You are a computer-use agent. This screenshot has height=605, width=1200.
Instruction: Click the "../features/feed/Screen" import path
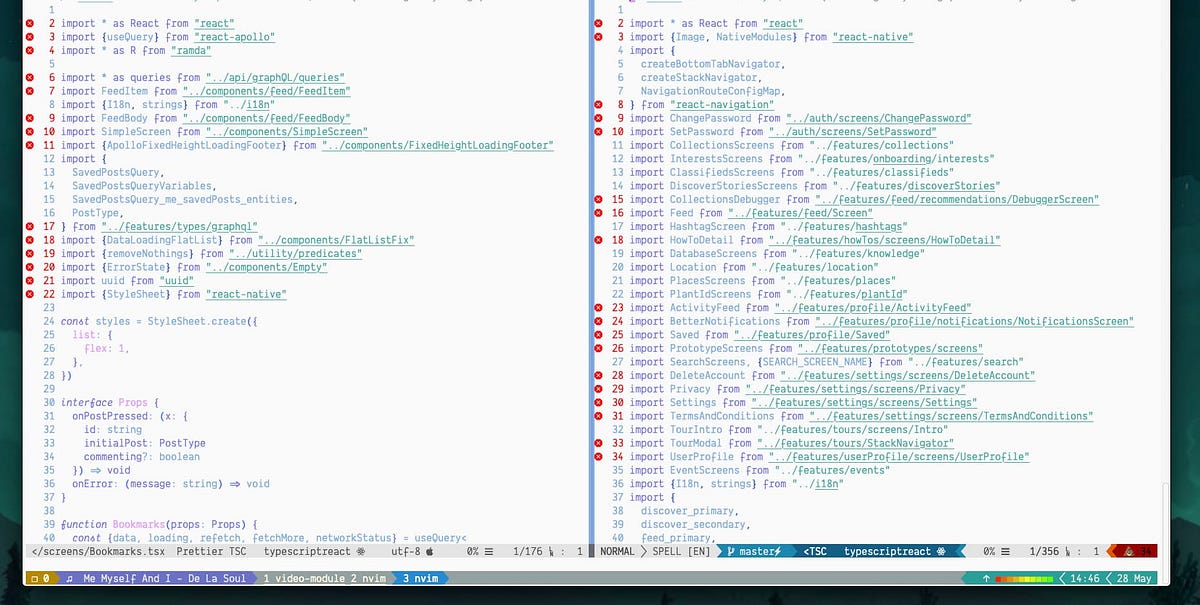pos(800,212)
